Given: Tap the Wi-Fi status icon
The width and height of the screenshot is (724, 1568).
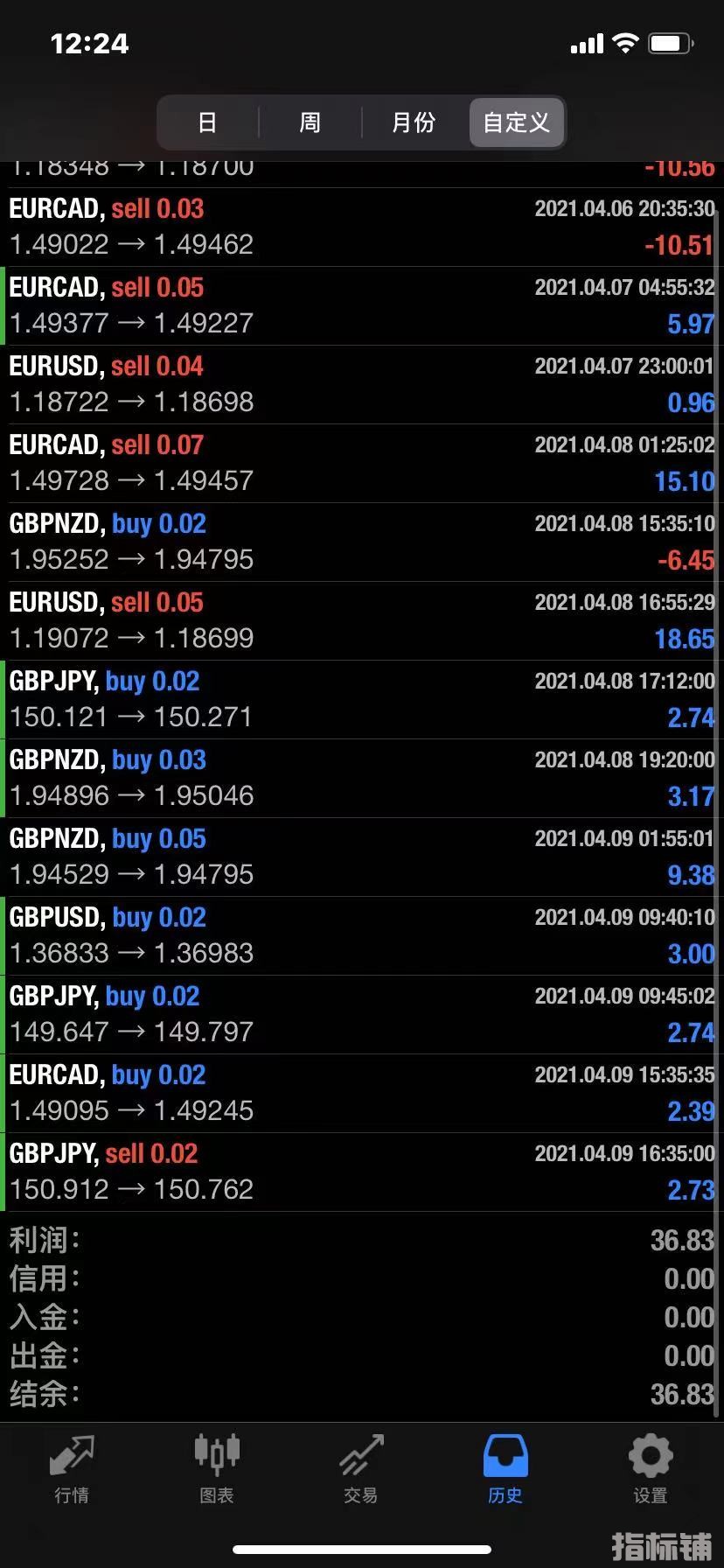Looking at the screenshot, I should pos(625,43).
